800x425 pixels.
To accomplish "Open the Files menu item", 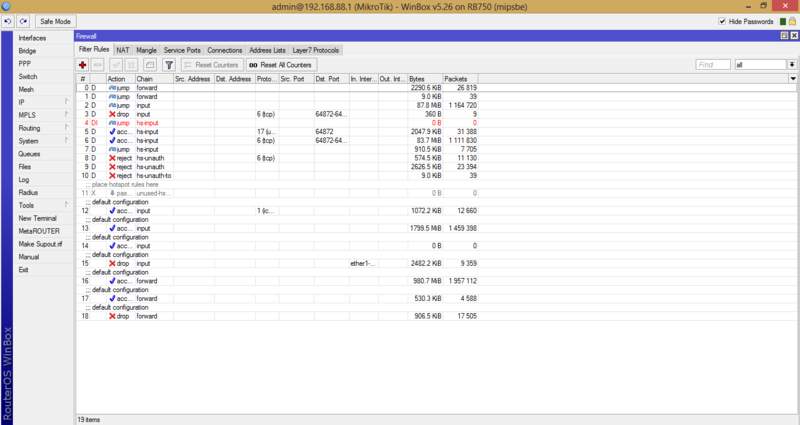I will [24, 166].
